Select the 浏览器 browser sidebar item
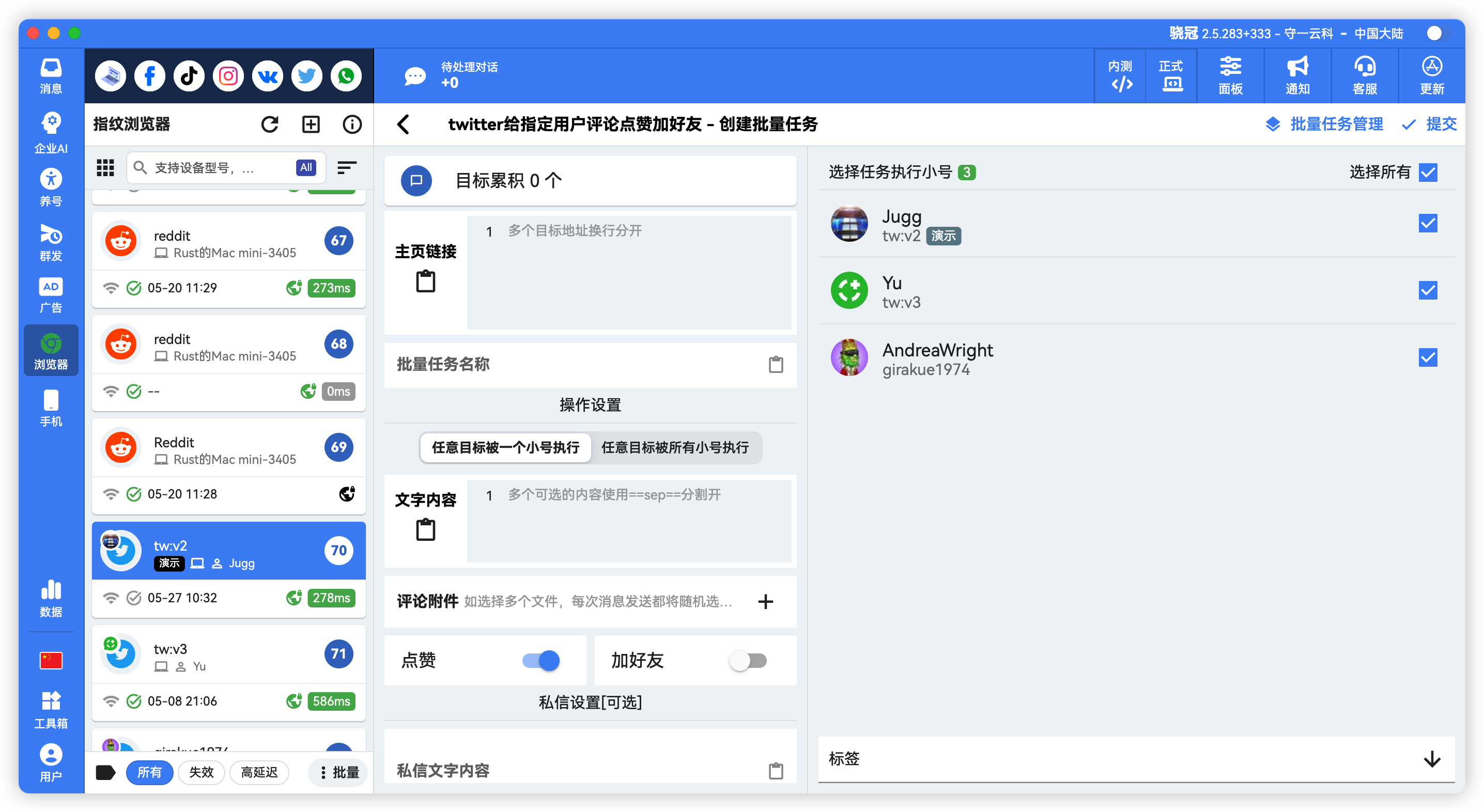1484x812 pixels. click(x=51, y=351)
